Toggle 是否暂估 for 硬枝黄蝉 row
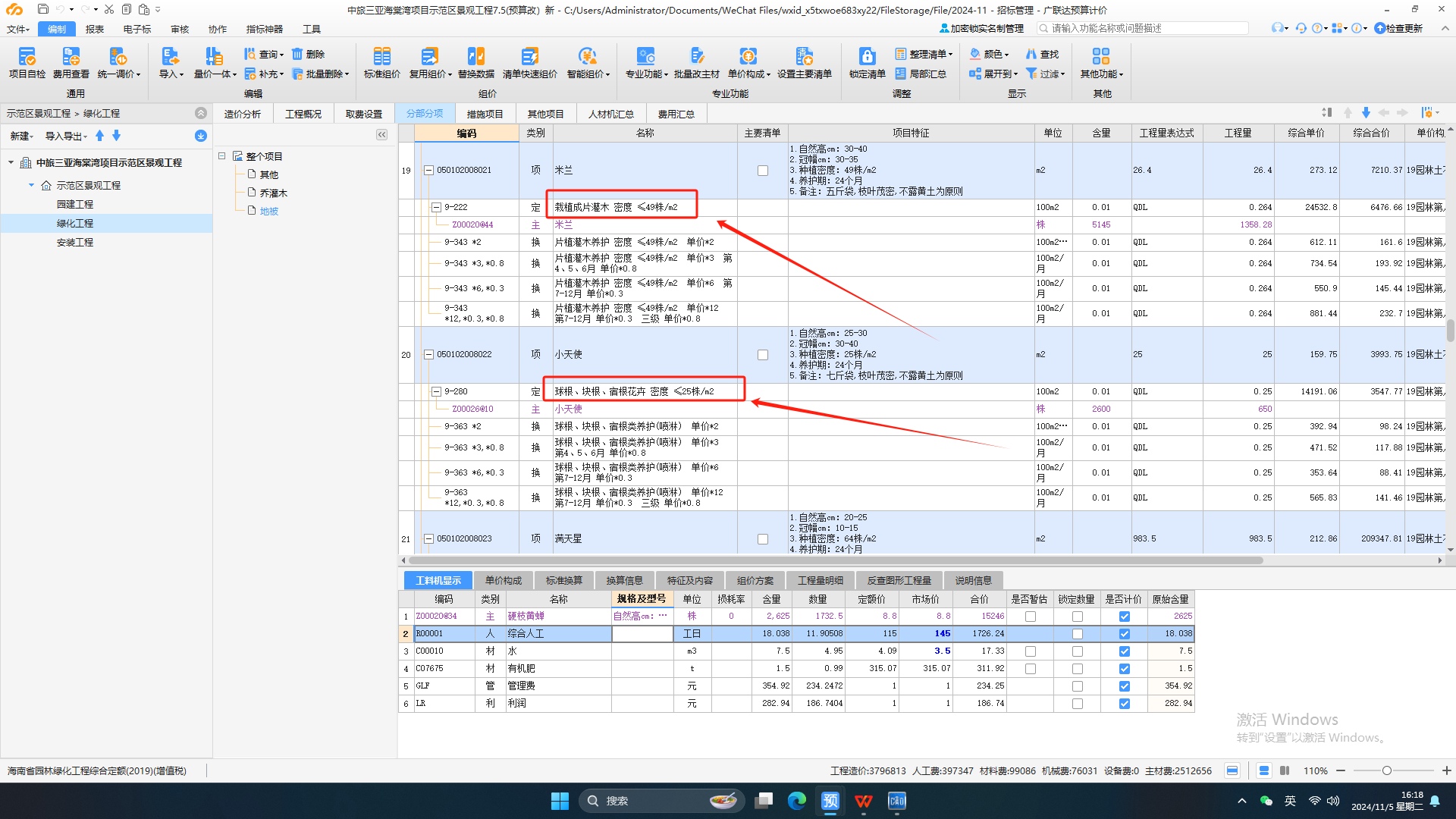1456x819 pixels. [1030, 617]
